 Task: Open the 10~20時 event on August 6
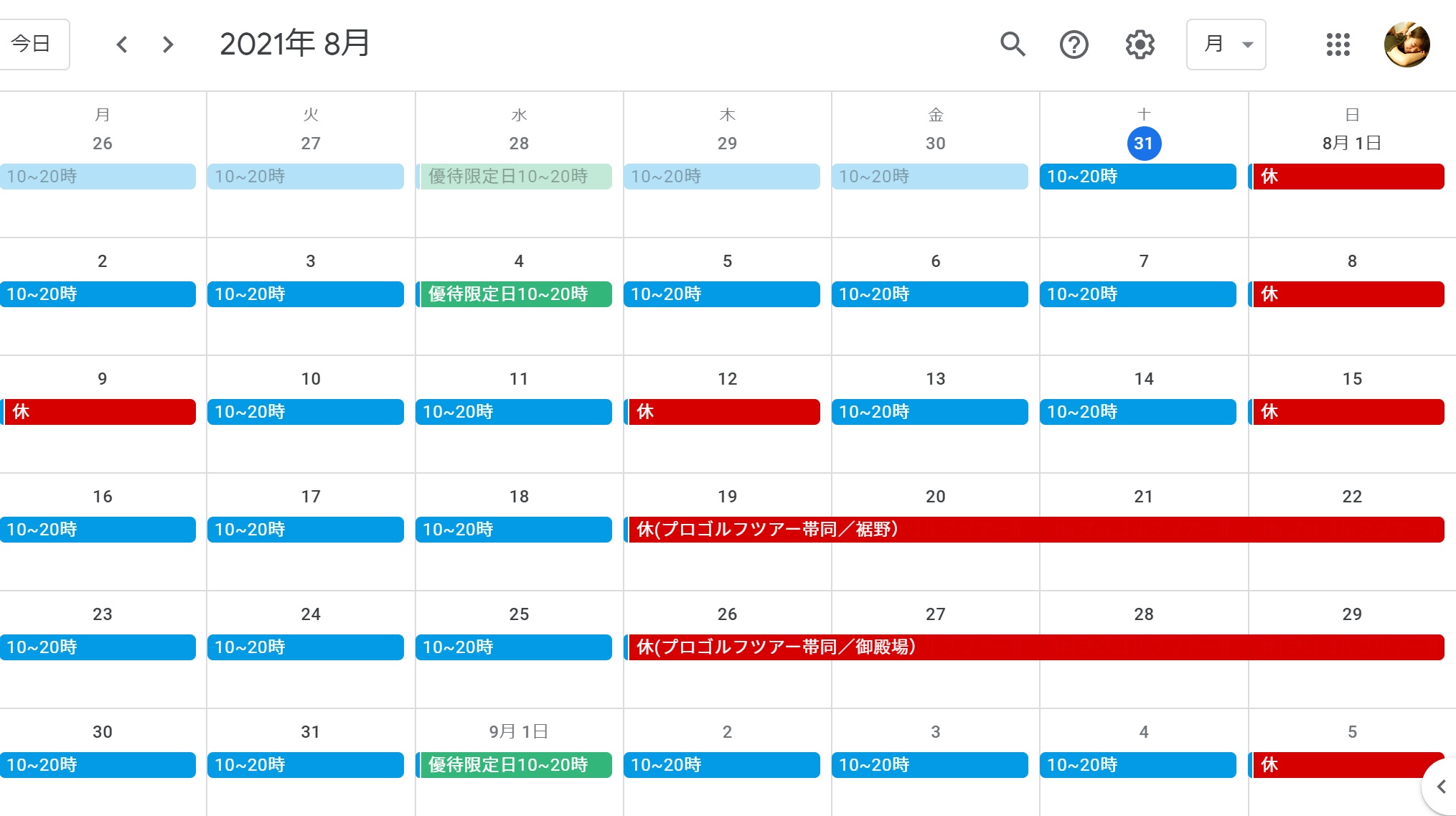[x=930, y=294]
